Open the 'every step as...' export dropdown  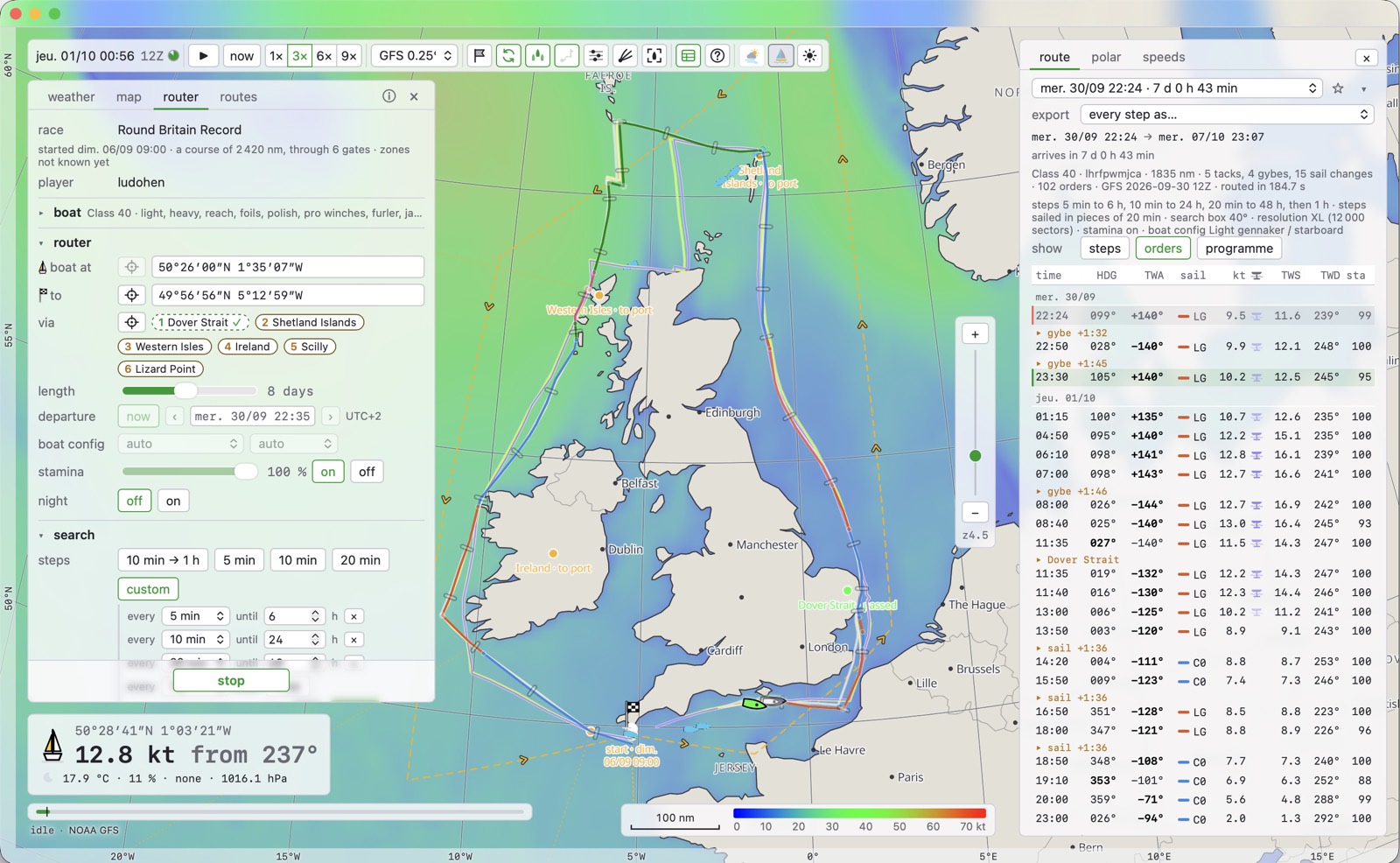click(x=1227, y=115)
